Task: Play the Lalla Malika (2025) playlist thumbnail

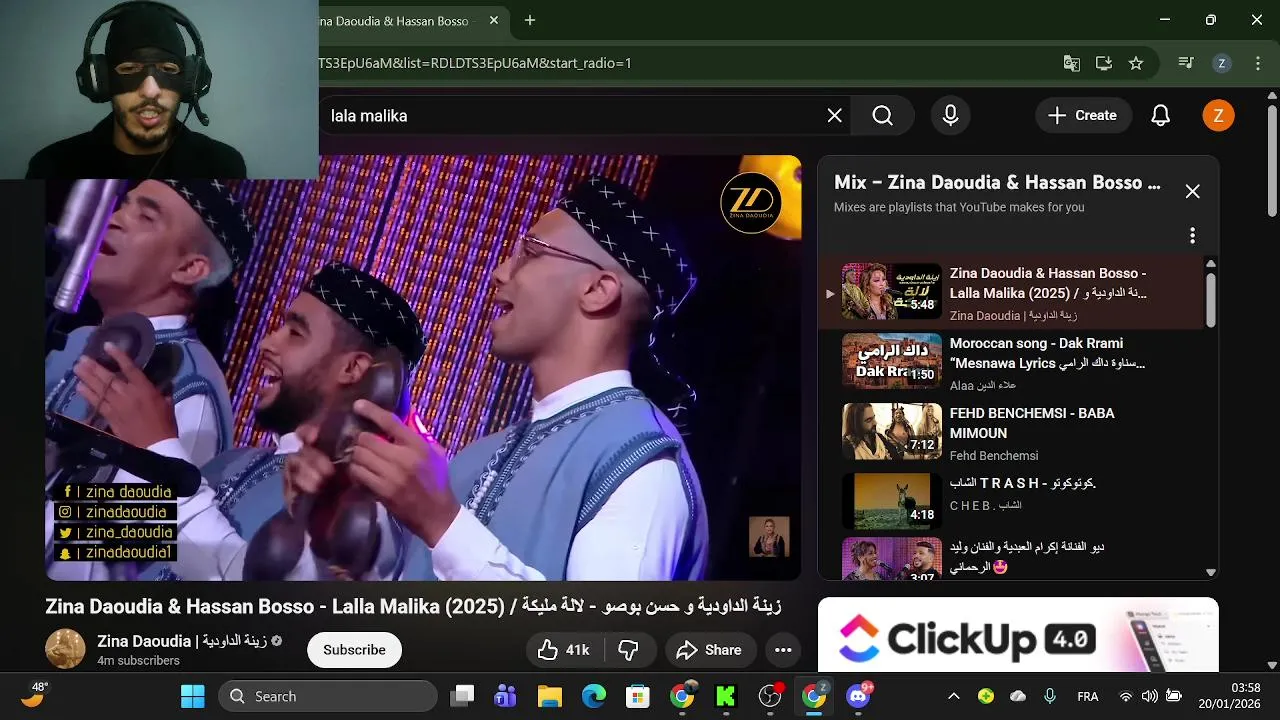Action: click(892, 291)
